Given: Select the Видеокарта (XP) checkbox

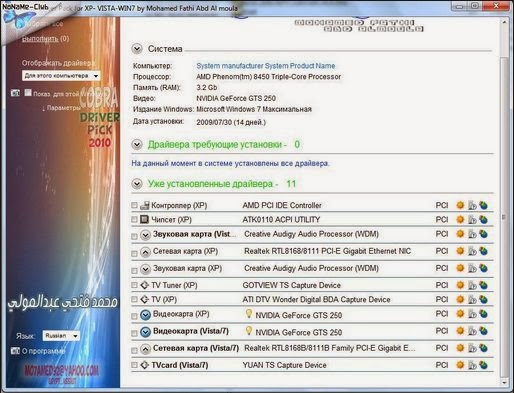Looking at the screenshot, I should point(134,317).
